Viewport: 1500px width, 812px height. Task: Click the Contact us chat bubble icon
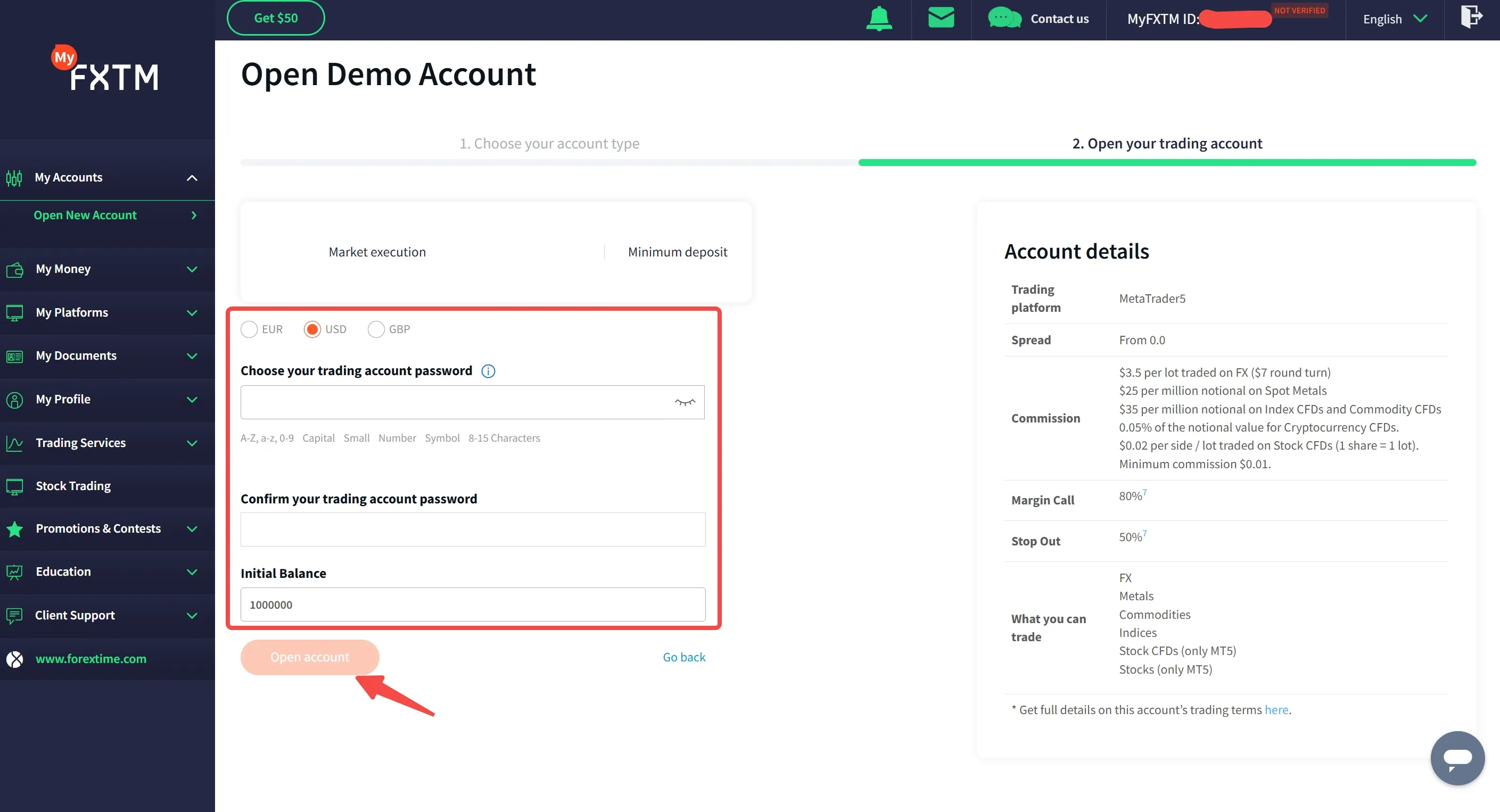point(1004,18)
